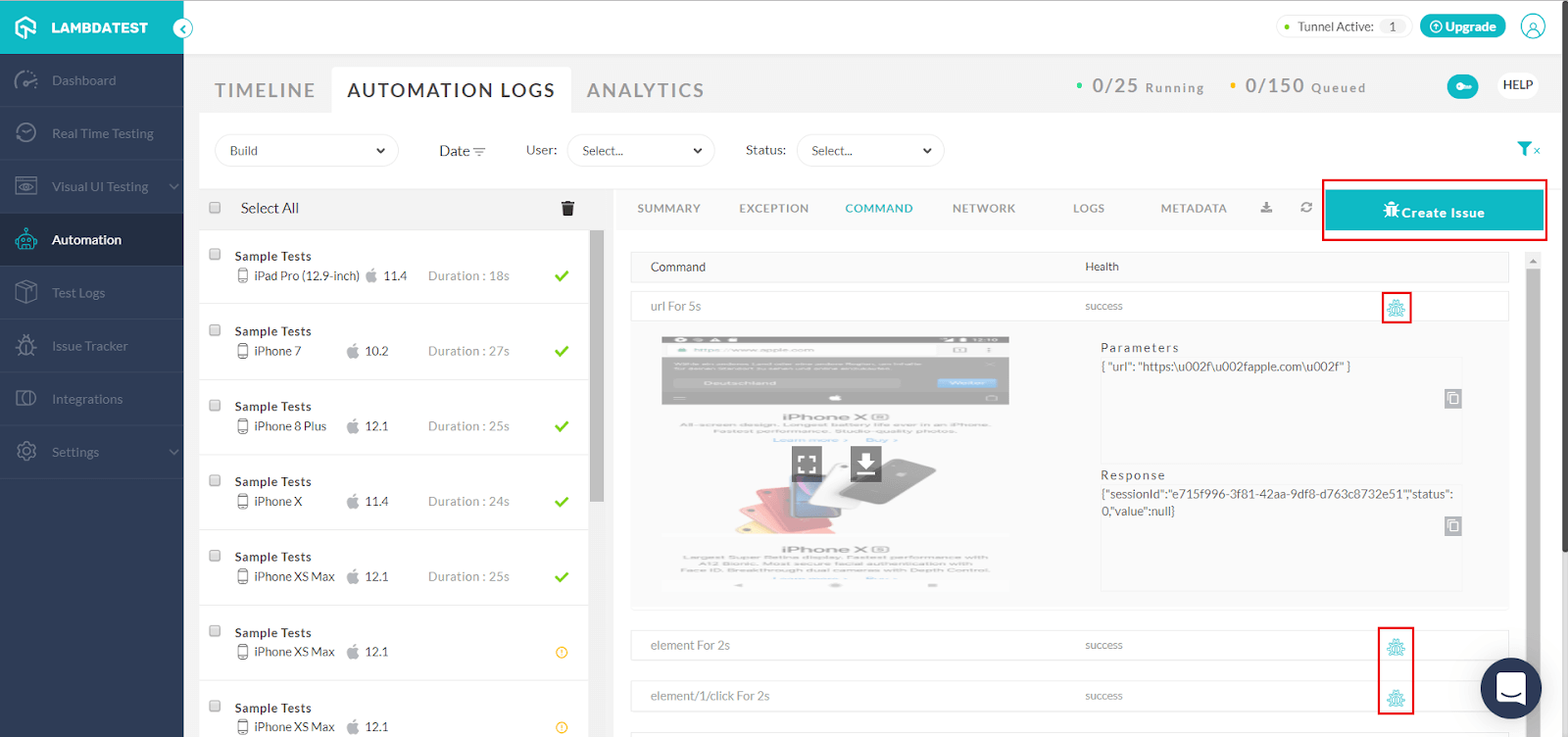Download the screenshot using the download arrow icon
This screenshot has height=737, width=1568.
click(865, 465)
